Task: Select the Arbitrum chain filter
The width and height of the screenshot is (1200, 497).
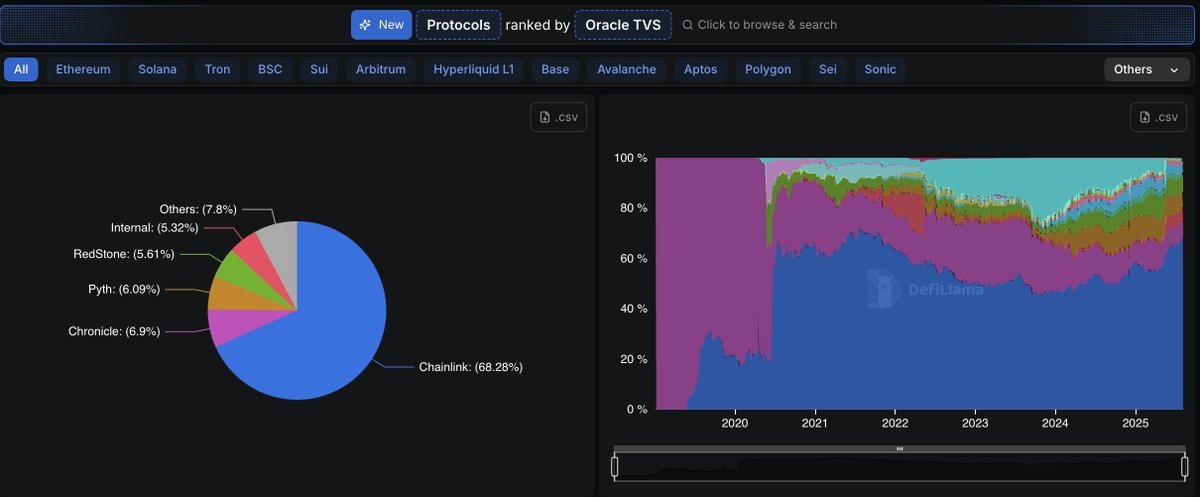Action: [380, 69]
